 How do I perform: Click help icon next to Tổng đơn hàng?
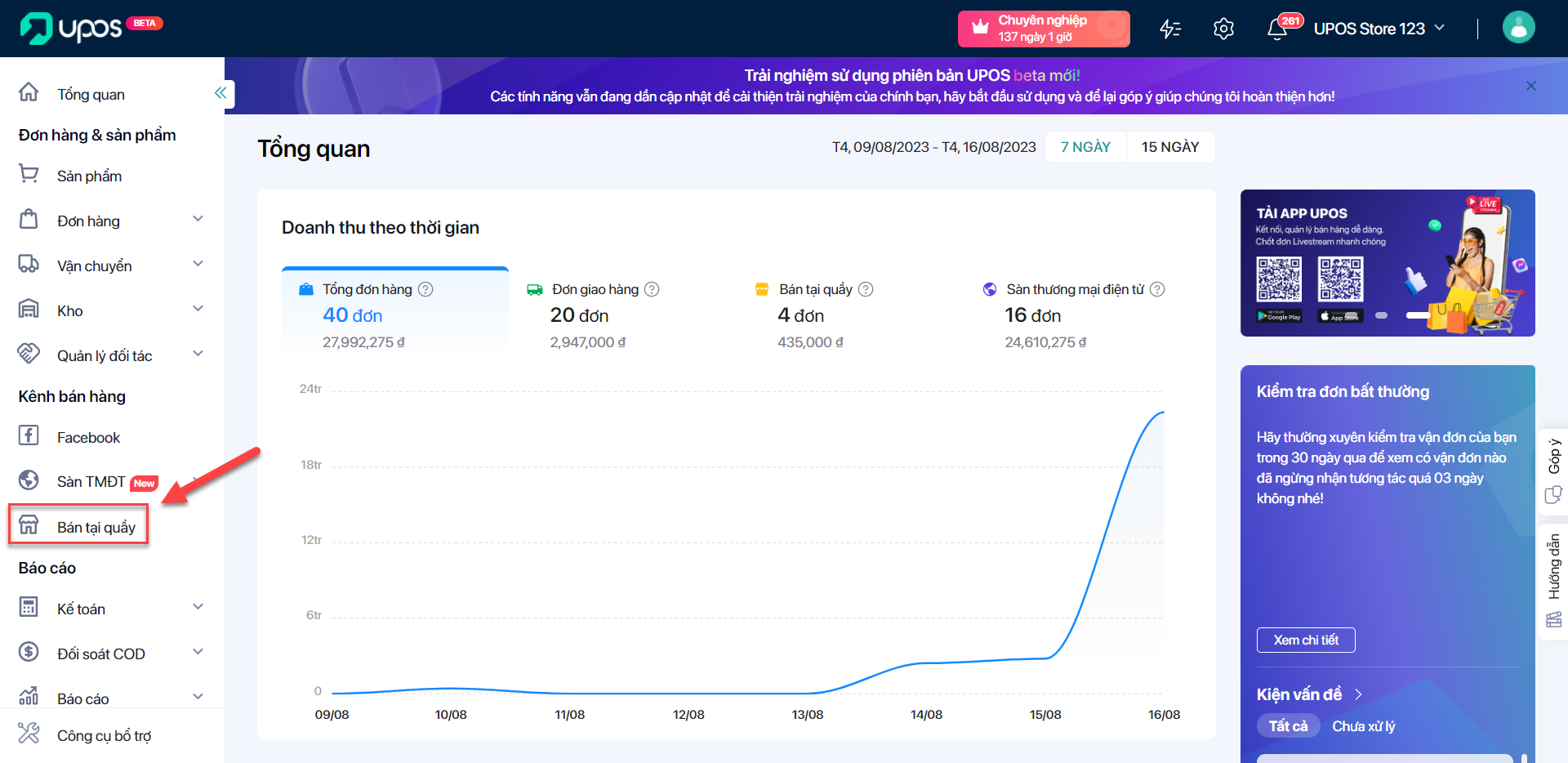[x=425, y=289]
